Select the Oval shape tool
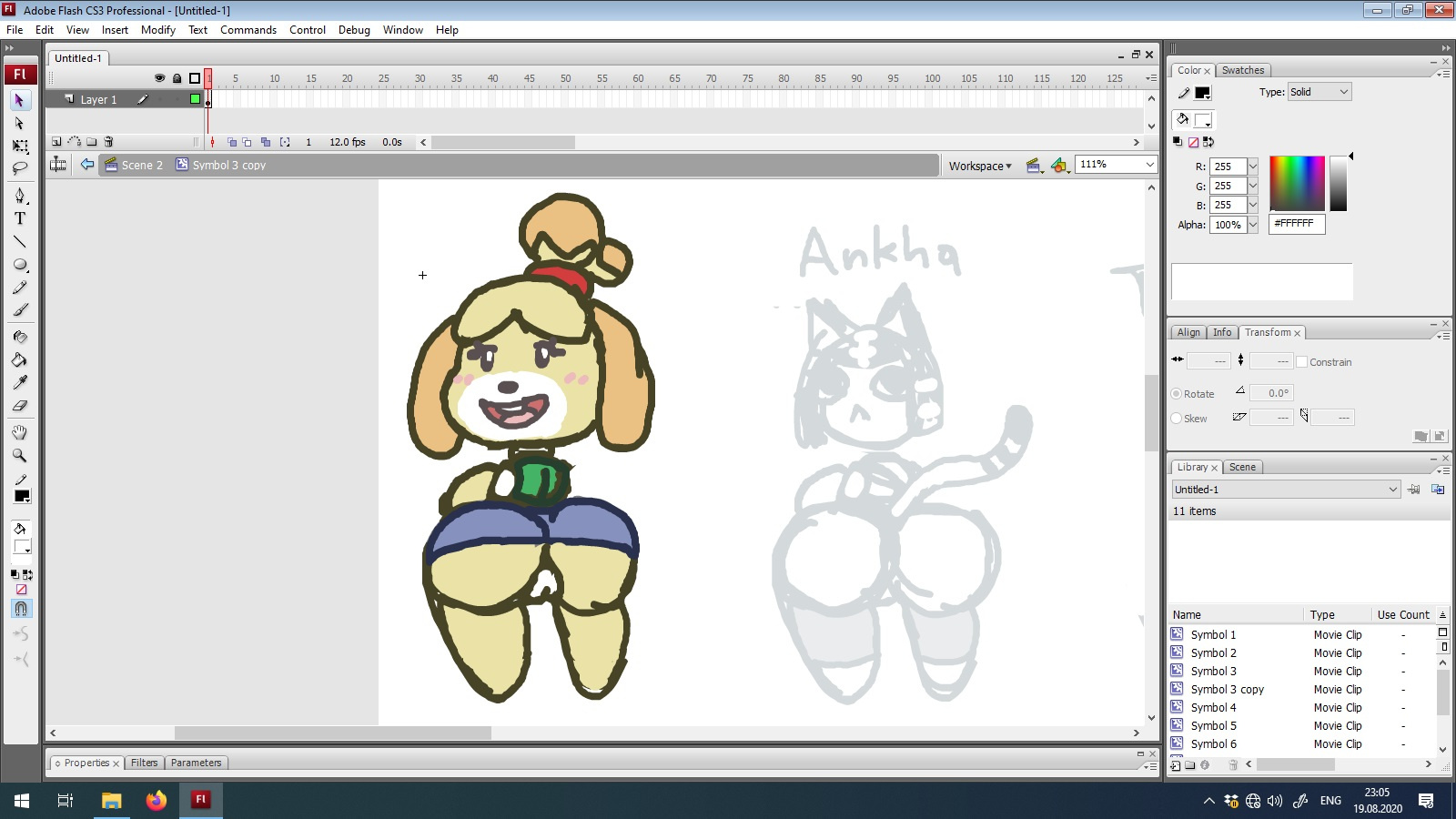Screen dimensions: 1456x819 [19, 264]
